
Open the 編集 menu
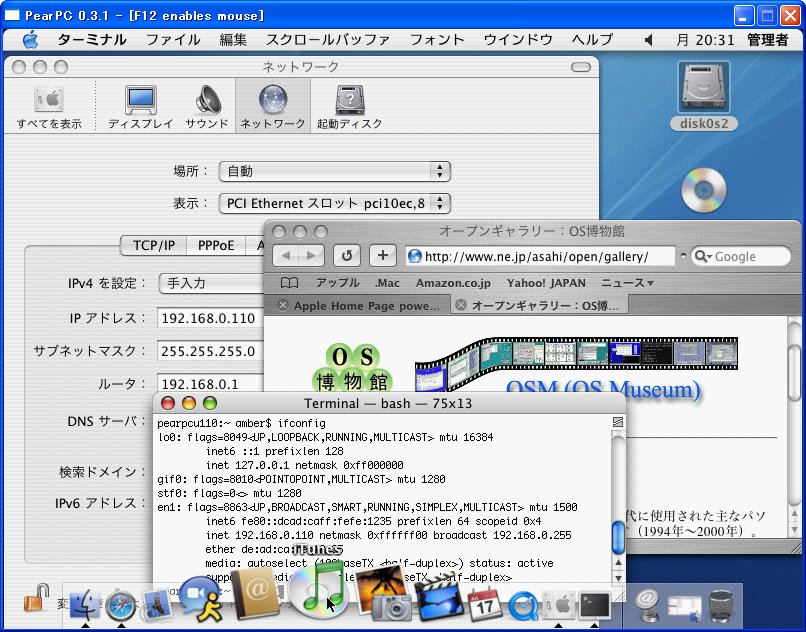click(x=233, y=40)
